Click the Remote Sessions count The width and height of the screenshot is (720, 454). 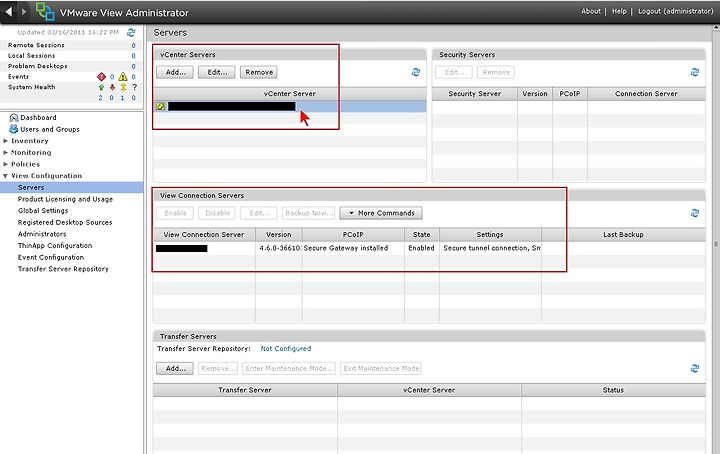pos(134,45)
